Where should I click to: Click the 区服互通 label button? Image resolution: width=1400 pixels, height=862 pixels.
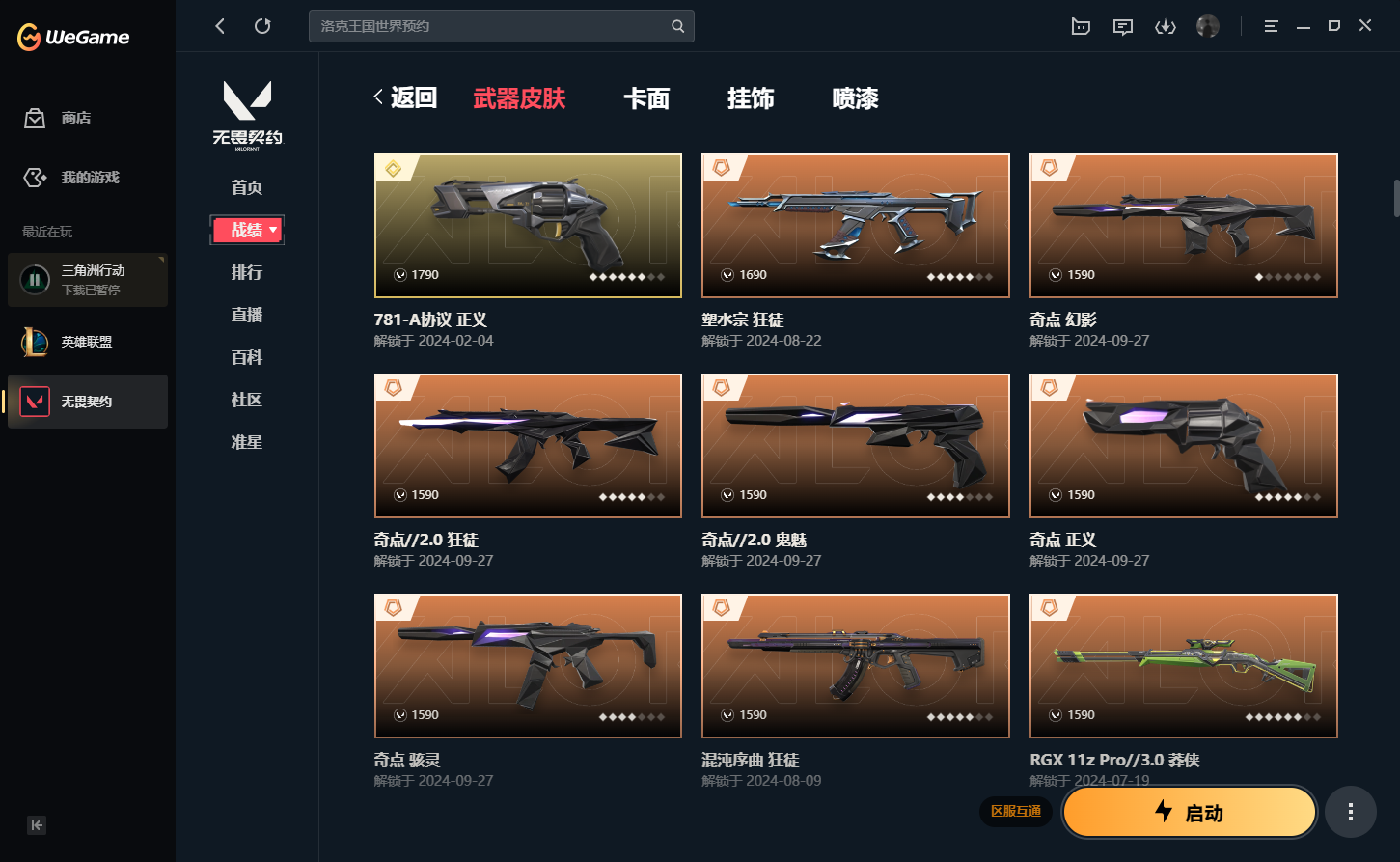tap(1017, 811)
